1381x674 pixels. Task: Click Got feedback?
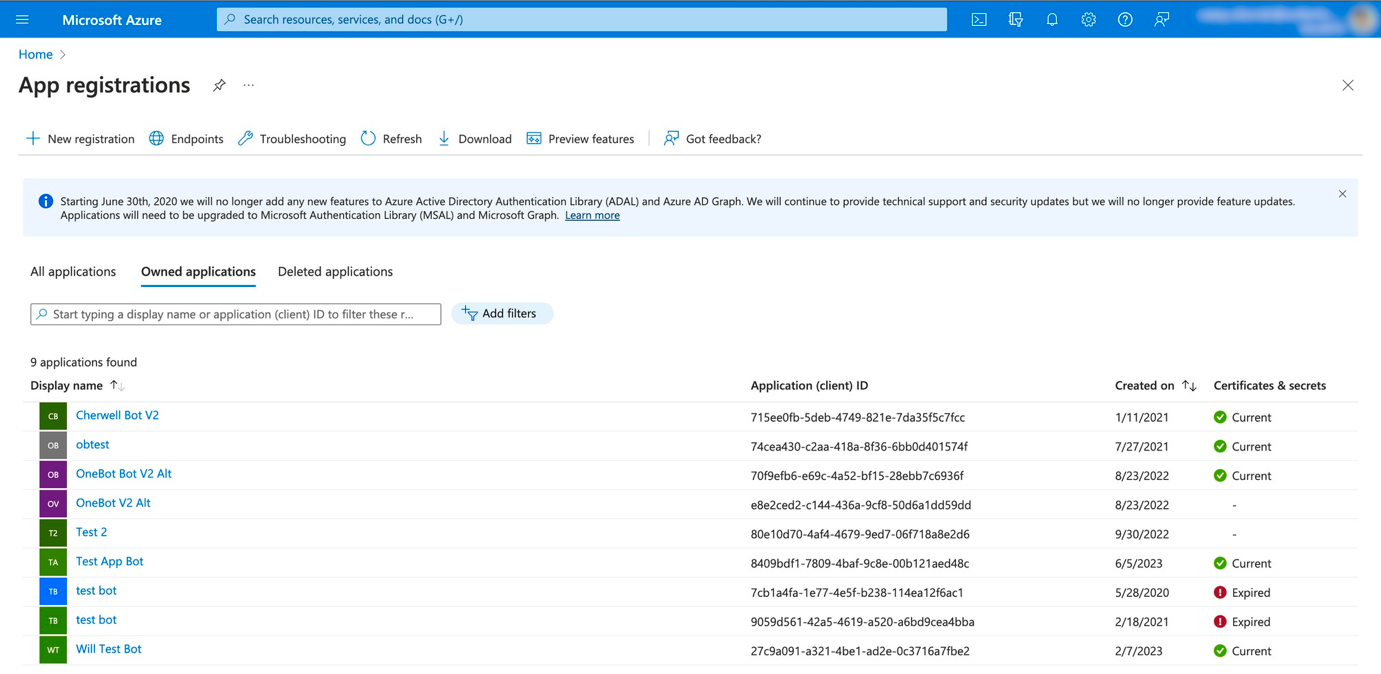[712, 139]
